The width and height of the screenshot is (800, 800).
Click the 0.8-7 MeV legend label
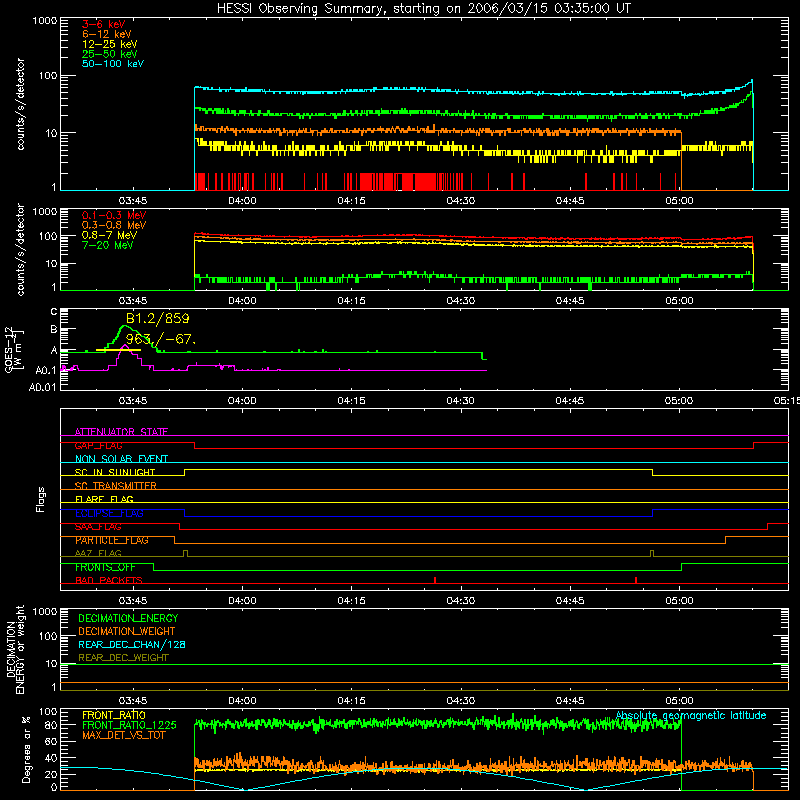coord(109,235)
